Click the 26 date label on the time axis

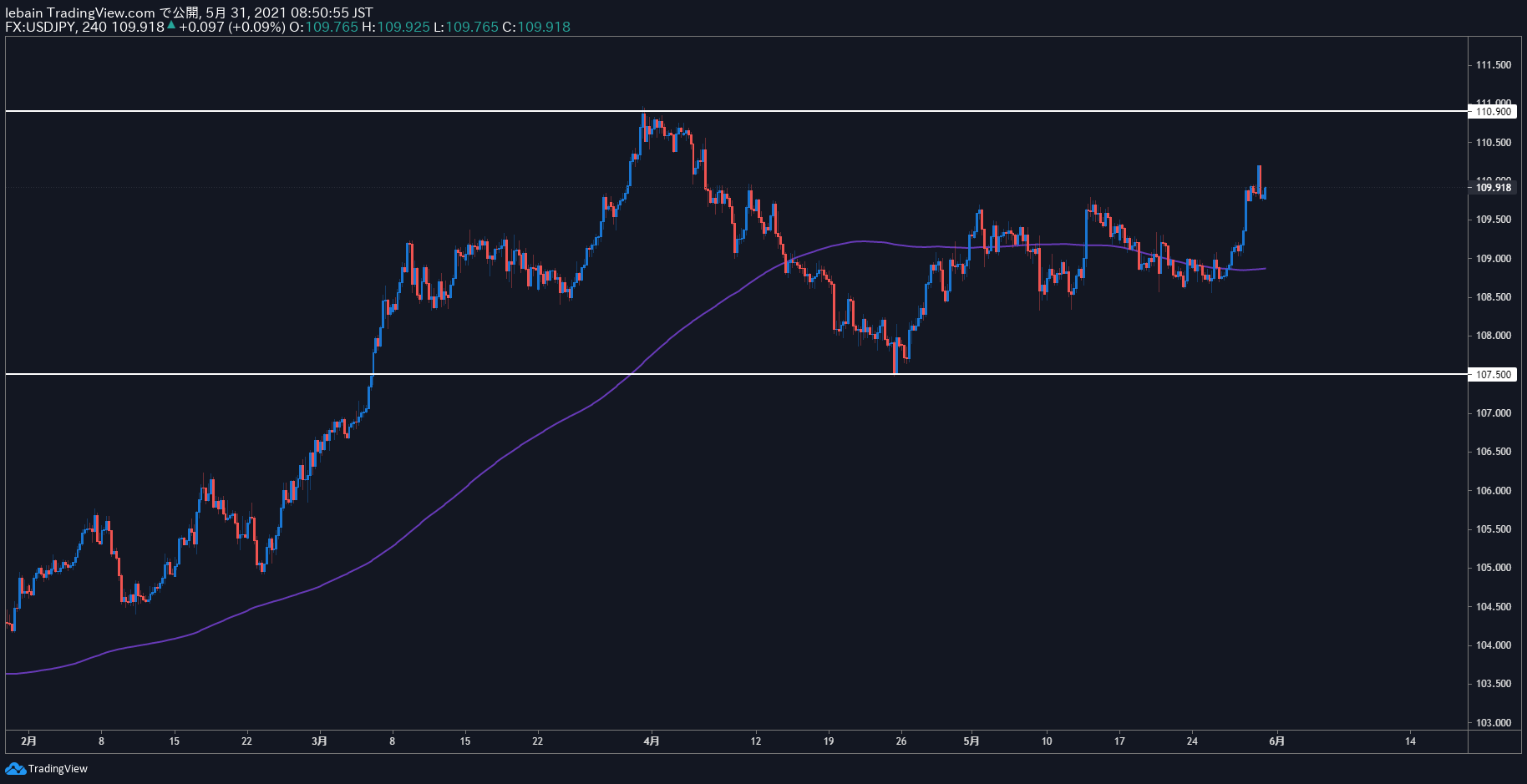click(901, 741)
